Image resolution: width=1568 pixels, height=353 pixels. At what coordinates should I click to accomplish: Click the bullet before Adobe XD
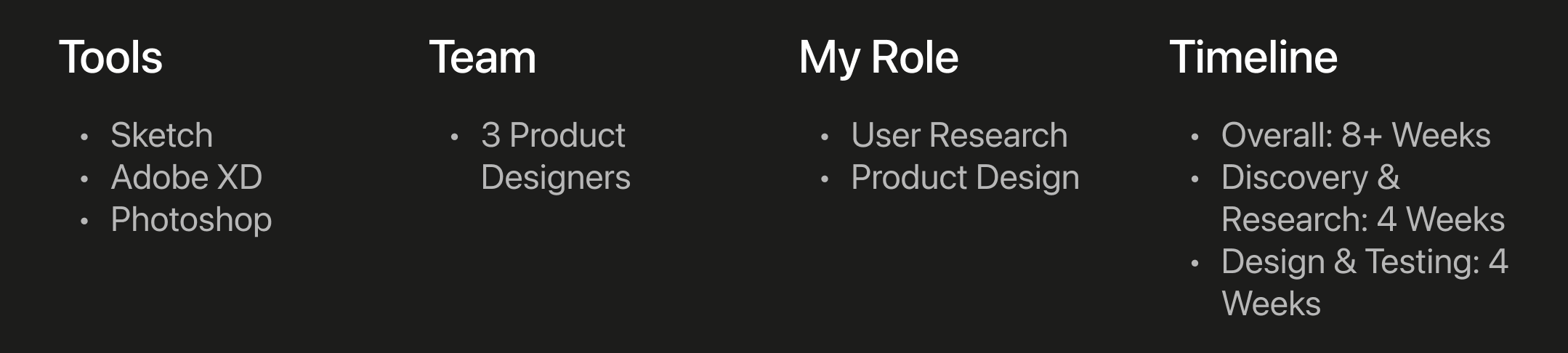click(x=84, y=179)
